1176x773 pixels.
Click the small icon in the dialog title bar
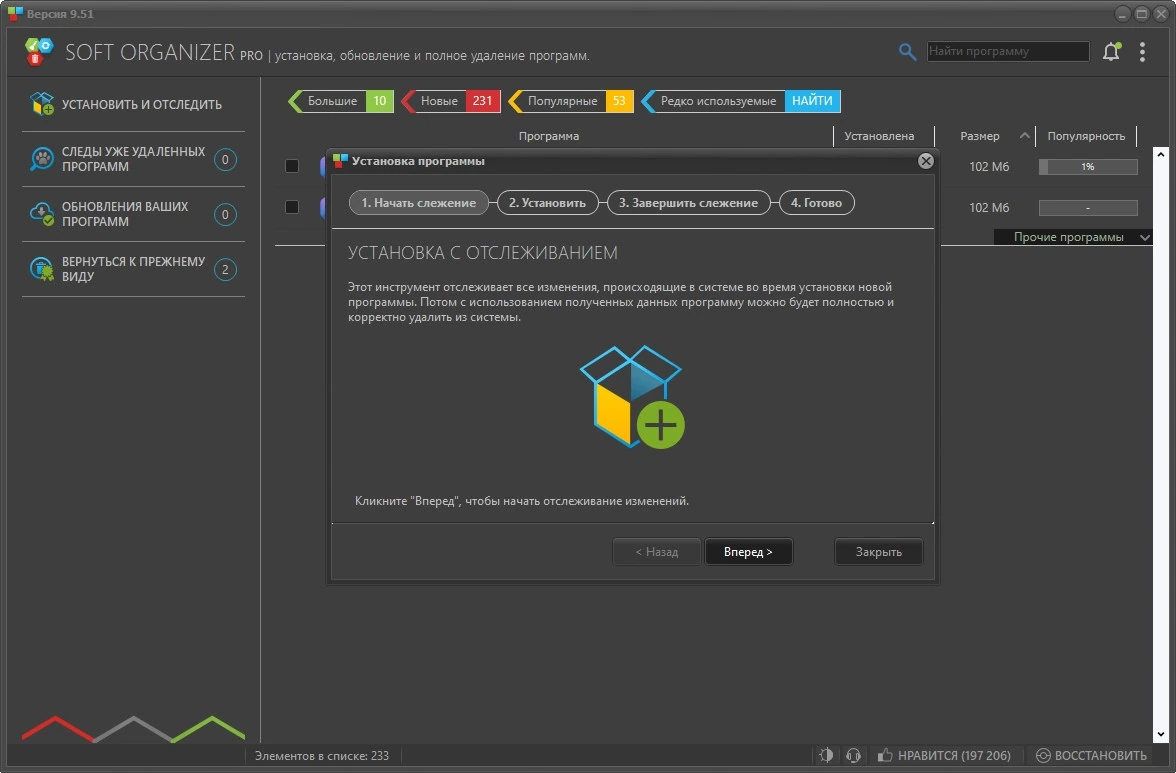(340, 160)
